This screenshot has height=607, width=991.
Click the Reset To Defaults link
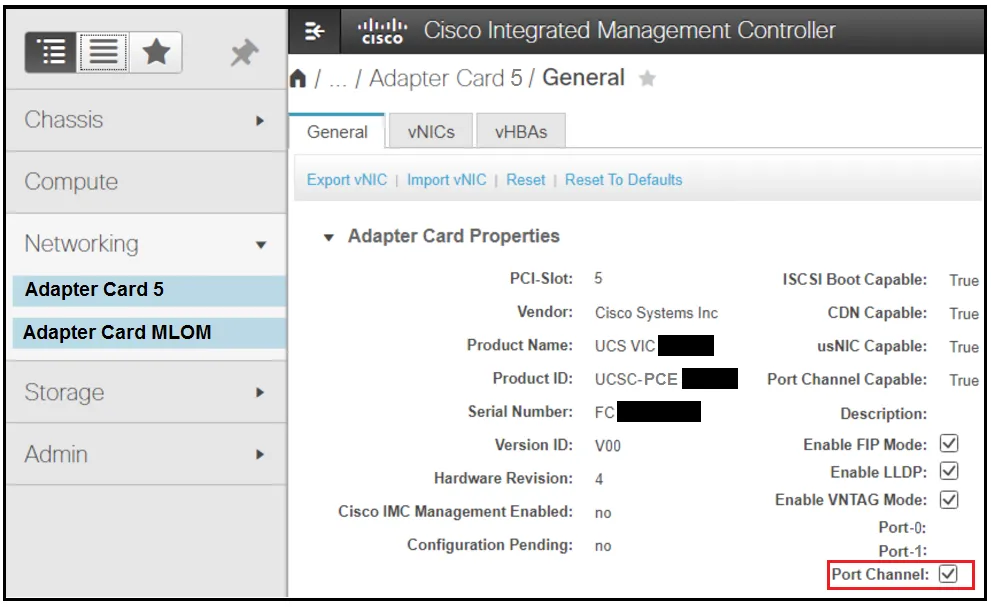click(x=624, y=180)
